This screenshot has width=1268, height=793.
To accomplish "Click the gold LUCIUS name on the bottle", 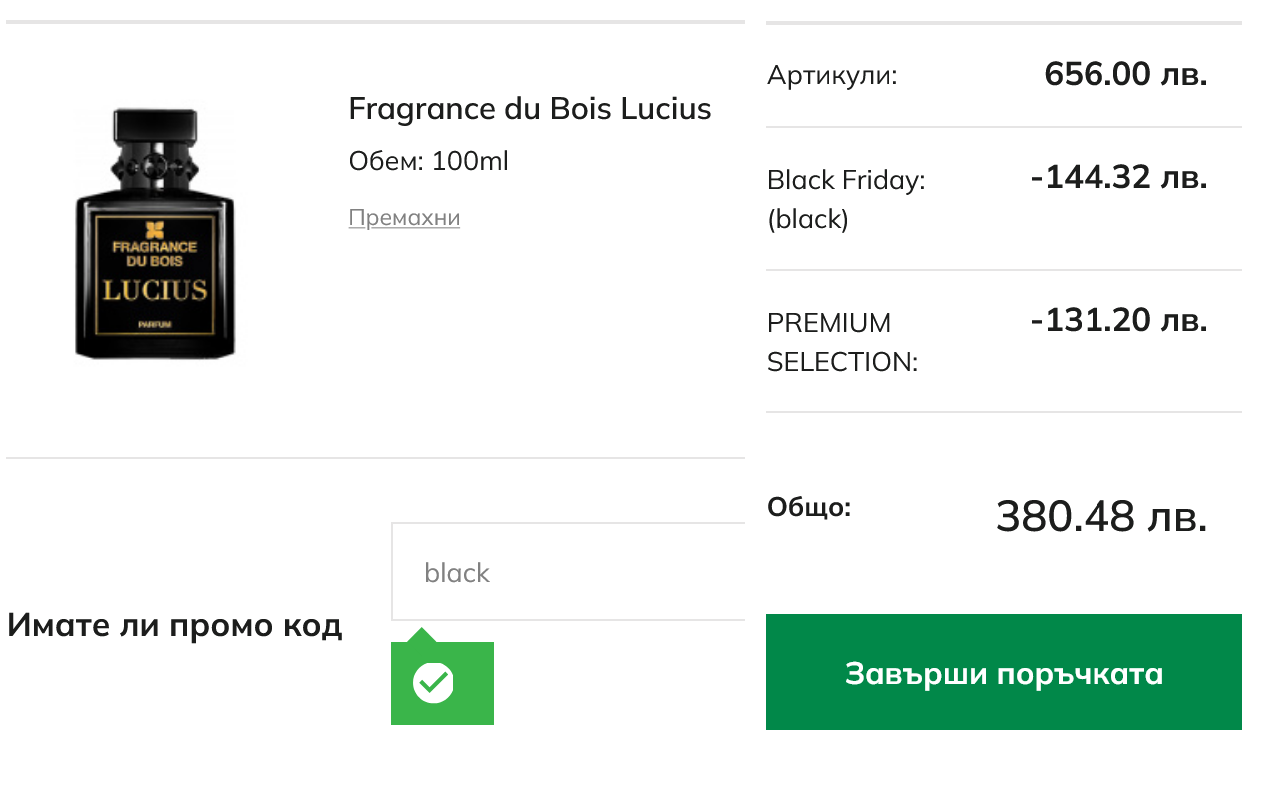I will (x=155, y=290).
